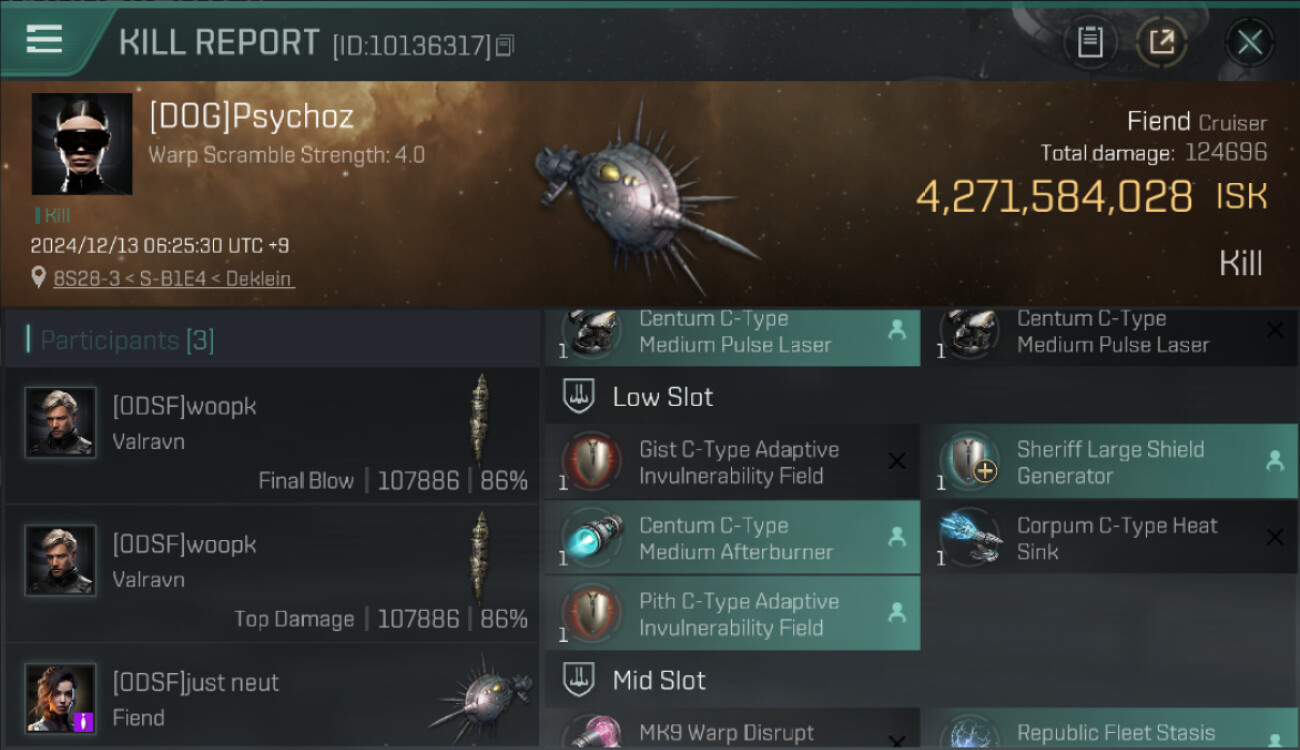Select Gist C-Type Adaptive Invulnerability Field
This screenshot has width=1300, height=750.
click(x=732, y=462)
